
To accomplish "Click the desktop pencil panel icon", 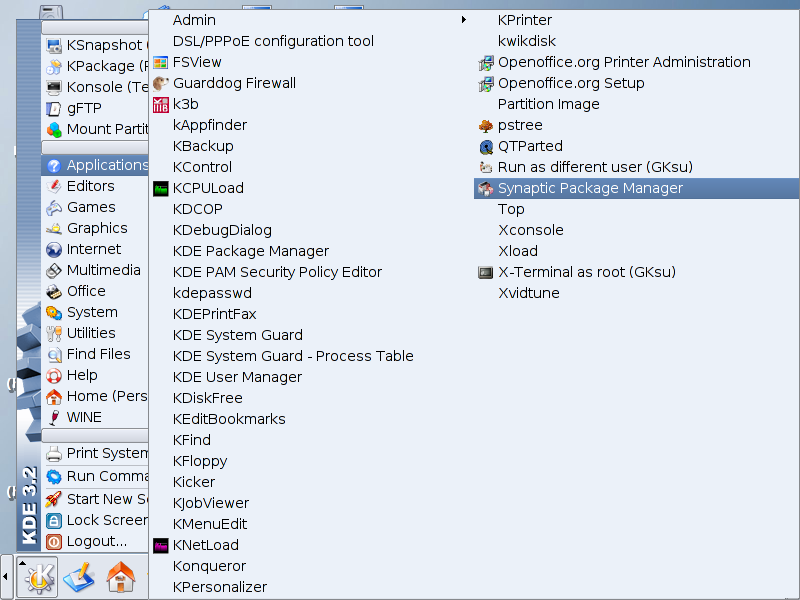I will coord(80,578).
